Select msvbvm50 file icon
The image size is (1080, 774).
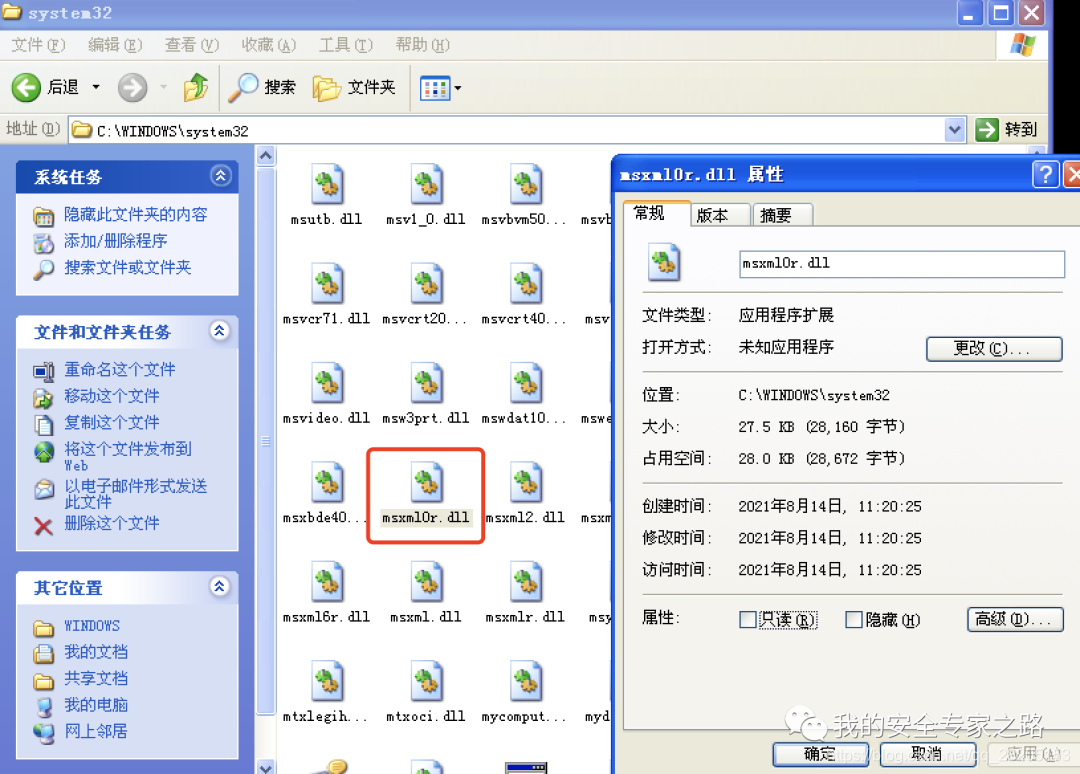(x=526, y=185)
